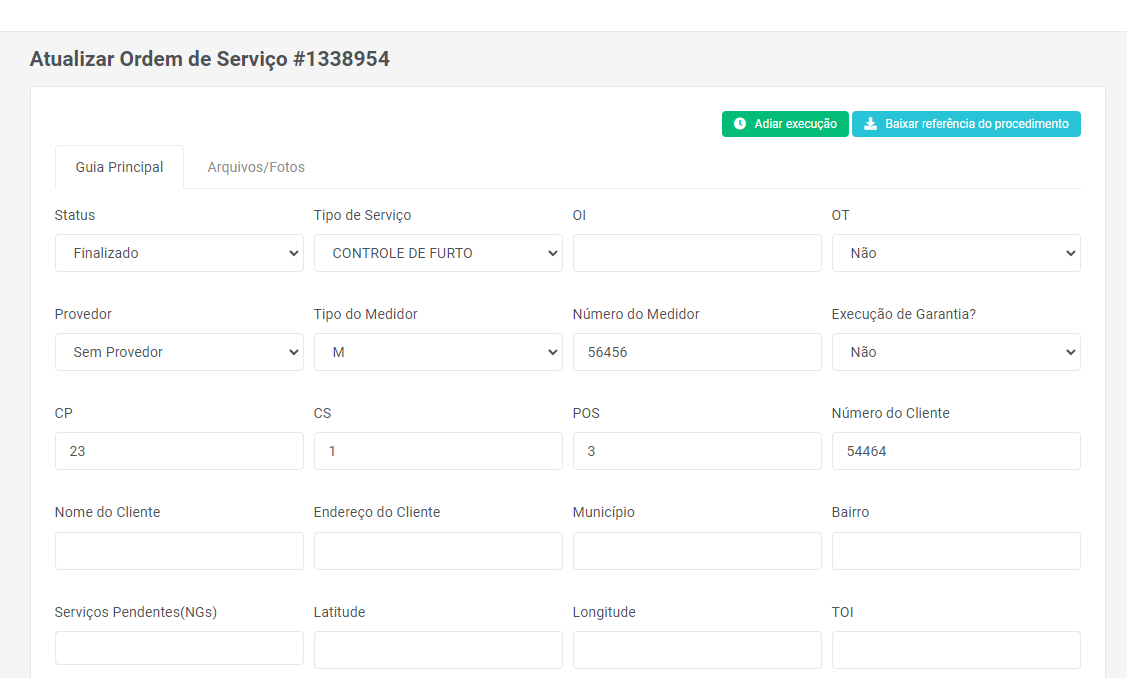Click the CP field containing 23
The image size is (1127, 678).
coord(179,451)
